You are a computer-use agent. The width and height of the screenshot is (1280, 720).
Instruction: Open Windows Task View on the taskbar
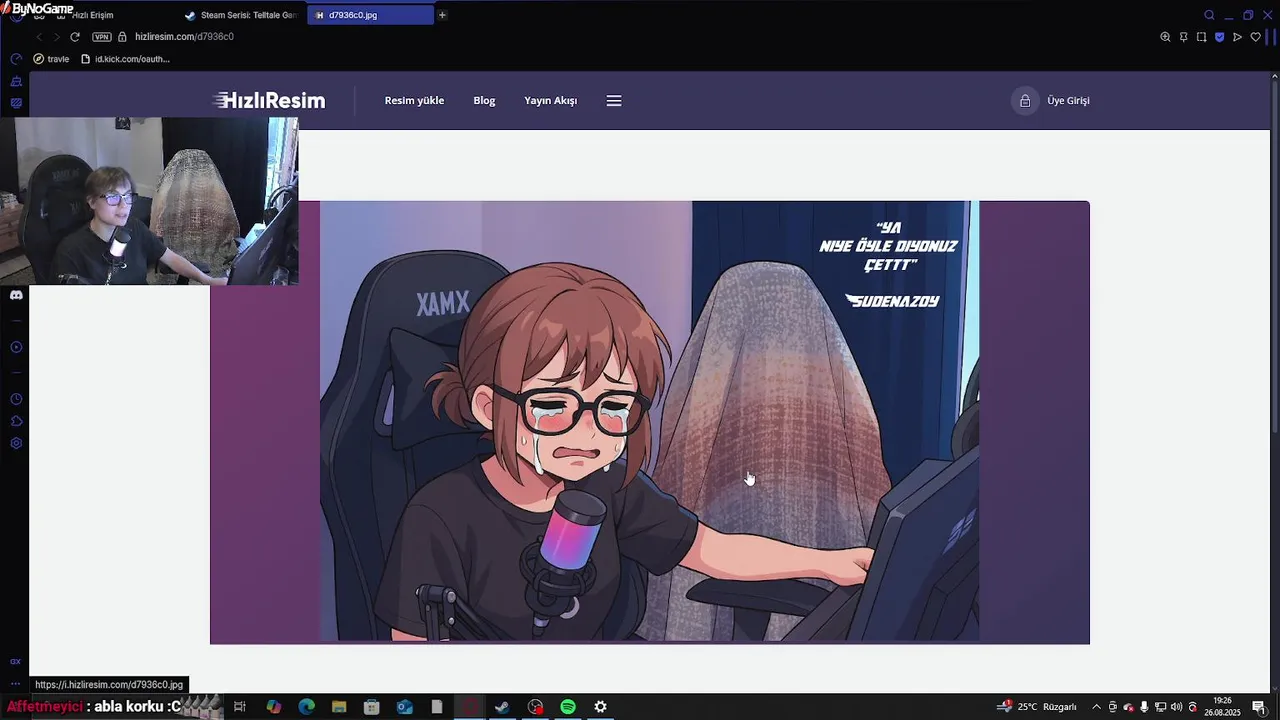[240, 707]
